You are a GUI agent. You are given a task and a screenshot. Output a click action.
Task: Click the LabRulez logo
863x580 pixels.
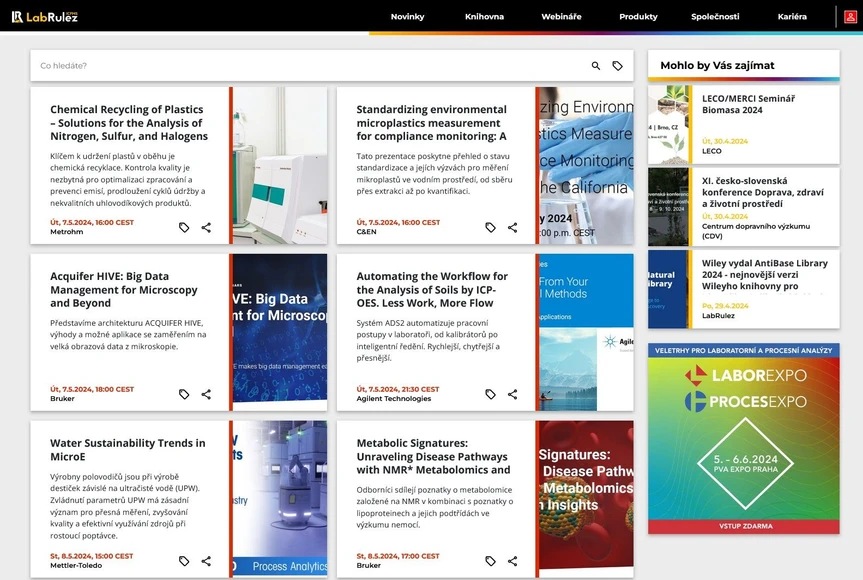tap(45, 17)
